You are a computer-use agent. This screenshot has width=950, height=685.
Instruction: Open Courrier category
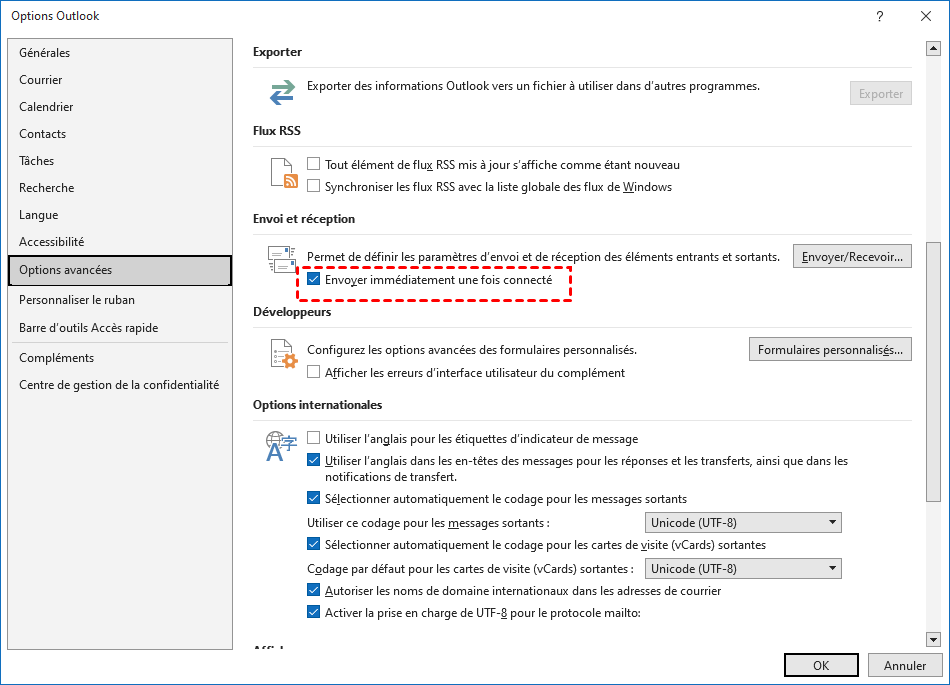tap(120, 80)
